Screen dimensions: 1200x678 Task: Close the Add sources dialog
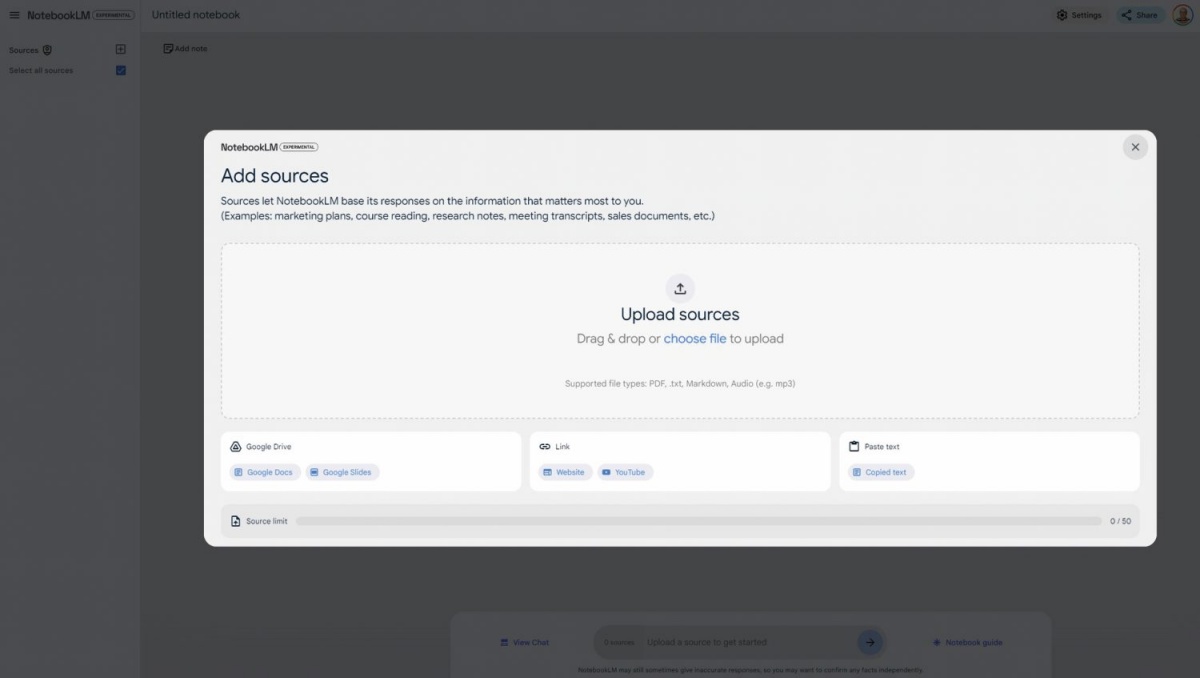pos(1135,147)
